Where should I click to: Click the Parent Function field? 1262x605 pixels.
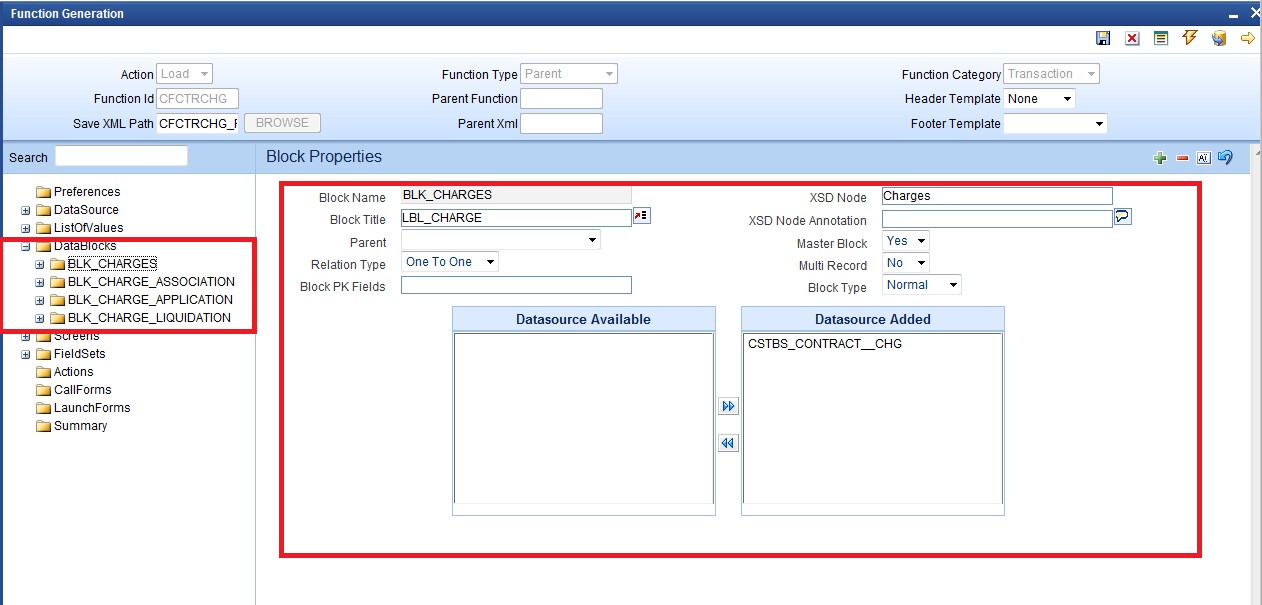pos(562,99)
